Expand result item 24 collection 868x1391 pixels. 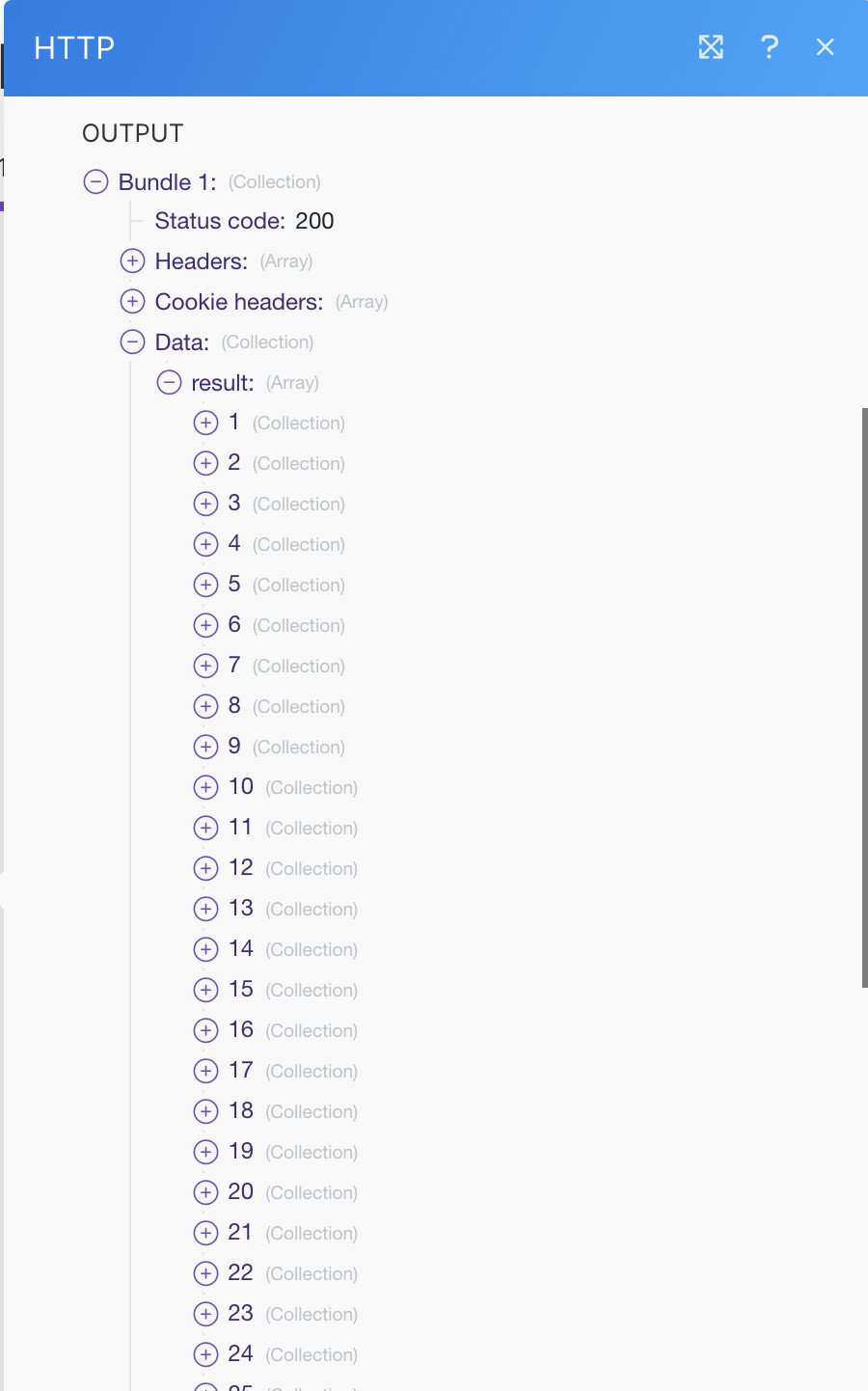(205, 1354)
